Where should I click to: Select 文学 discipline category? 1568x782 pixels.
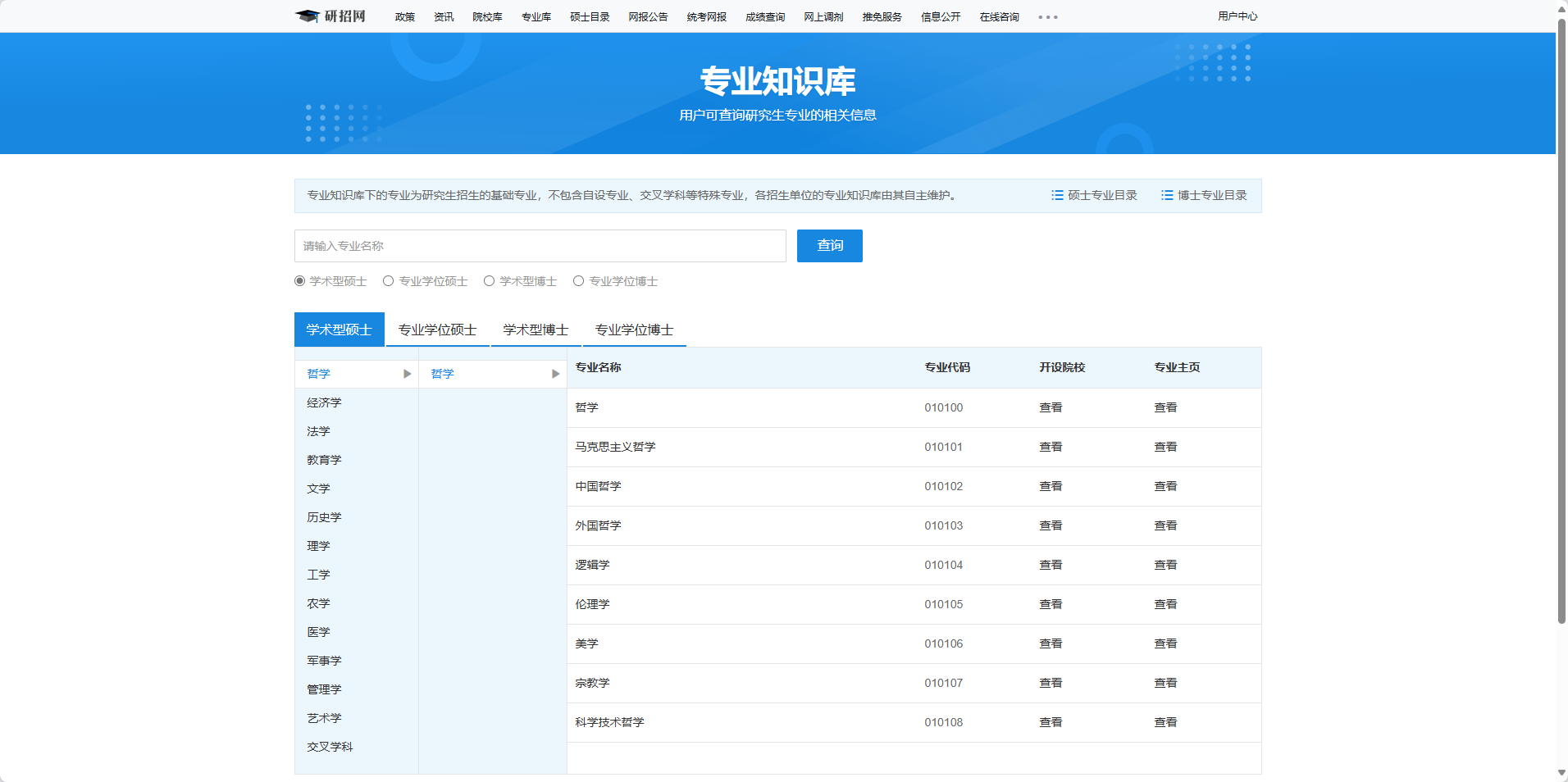point(319,489)
